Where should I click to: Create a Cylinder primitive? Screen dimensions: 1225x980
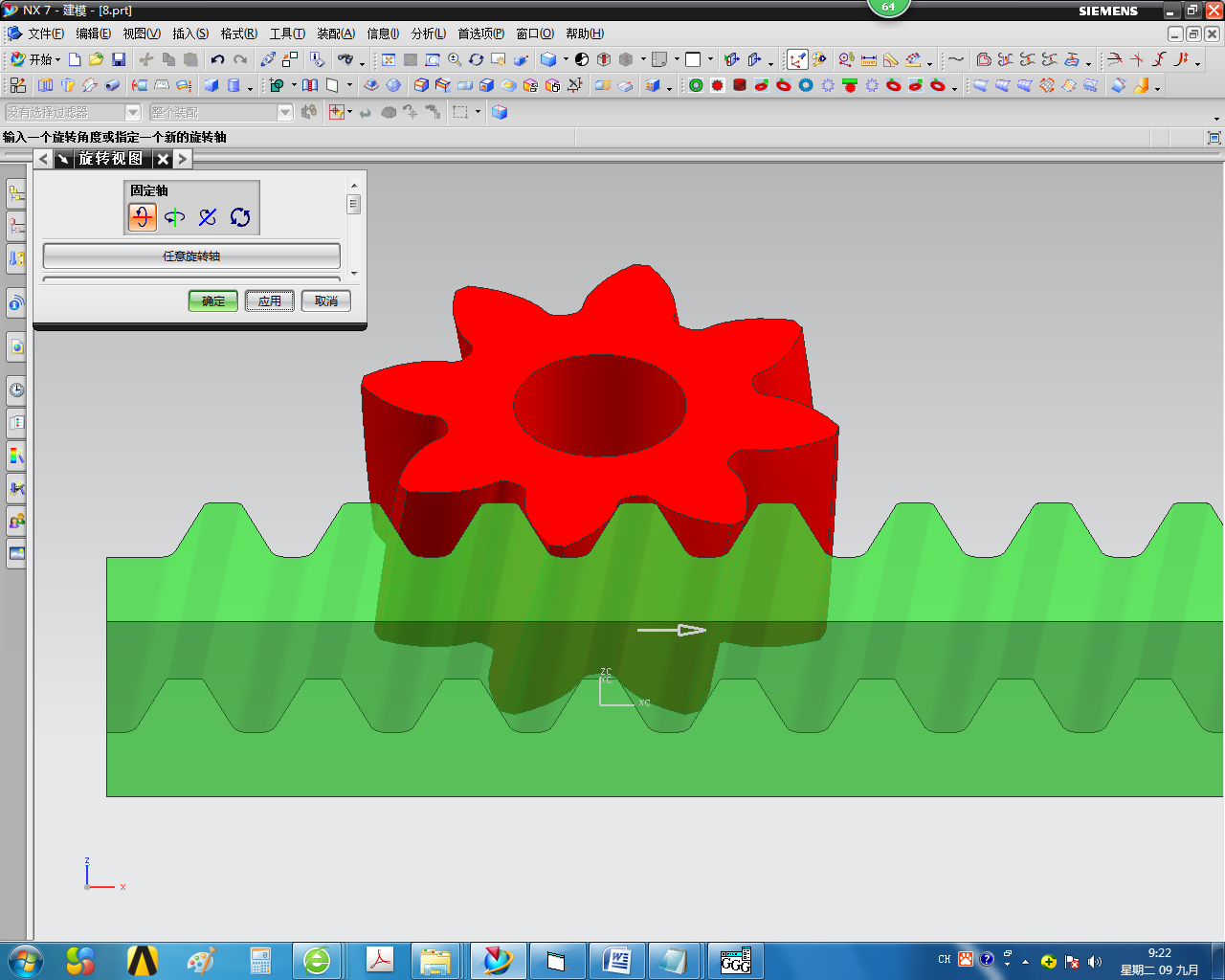234,85
